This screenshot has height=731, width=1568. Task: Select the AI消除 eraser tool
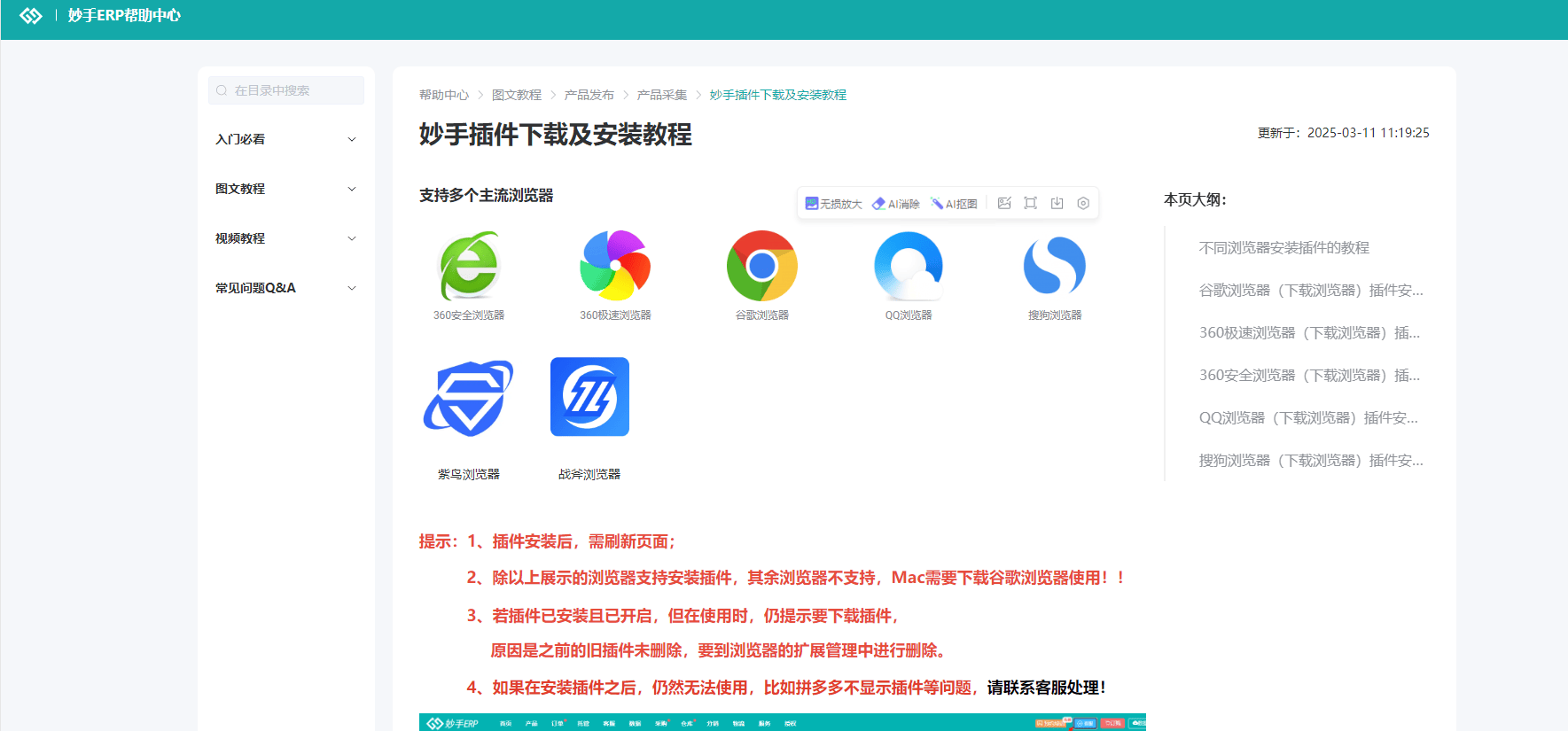coord(895,204)
